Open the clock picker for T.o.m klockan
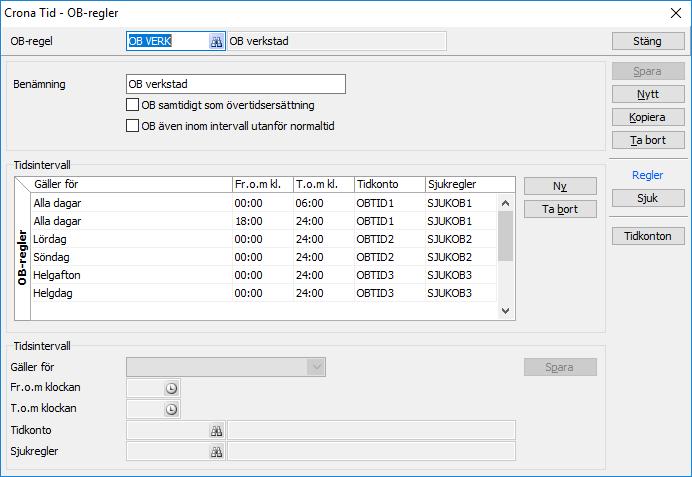This screenshot has width=692, height=477. [171, 409]
